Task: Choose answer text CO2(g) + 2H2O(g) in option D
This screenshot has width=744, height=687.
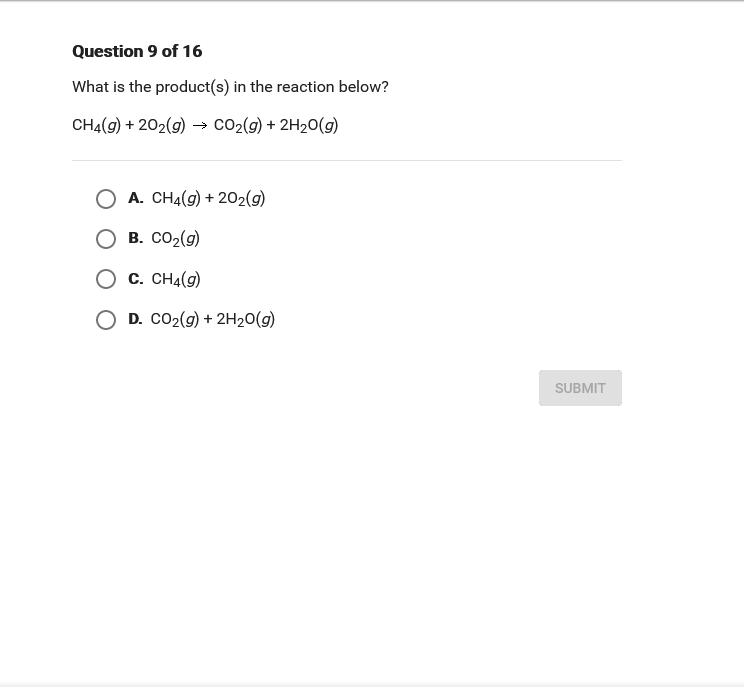Action: click(213, 320)
